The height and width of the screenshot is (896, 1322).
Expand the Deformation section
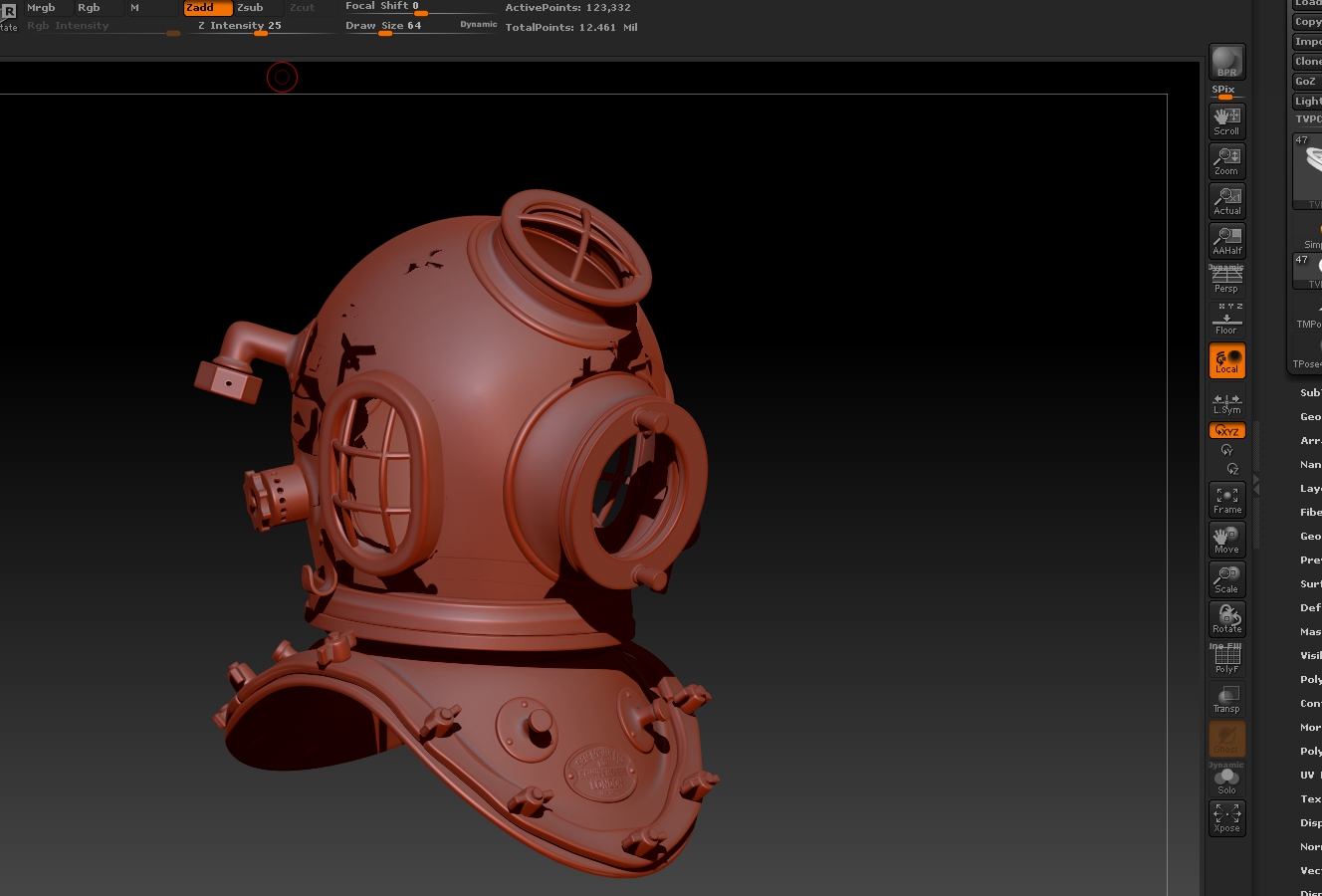[x=1310, y=608]
